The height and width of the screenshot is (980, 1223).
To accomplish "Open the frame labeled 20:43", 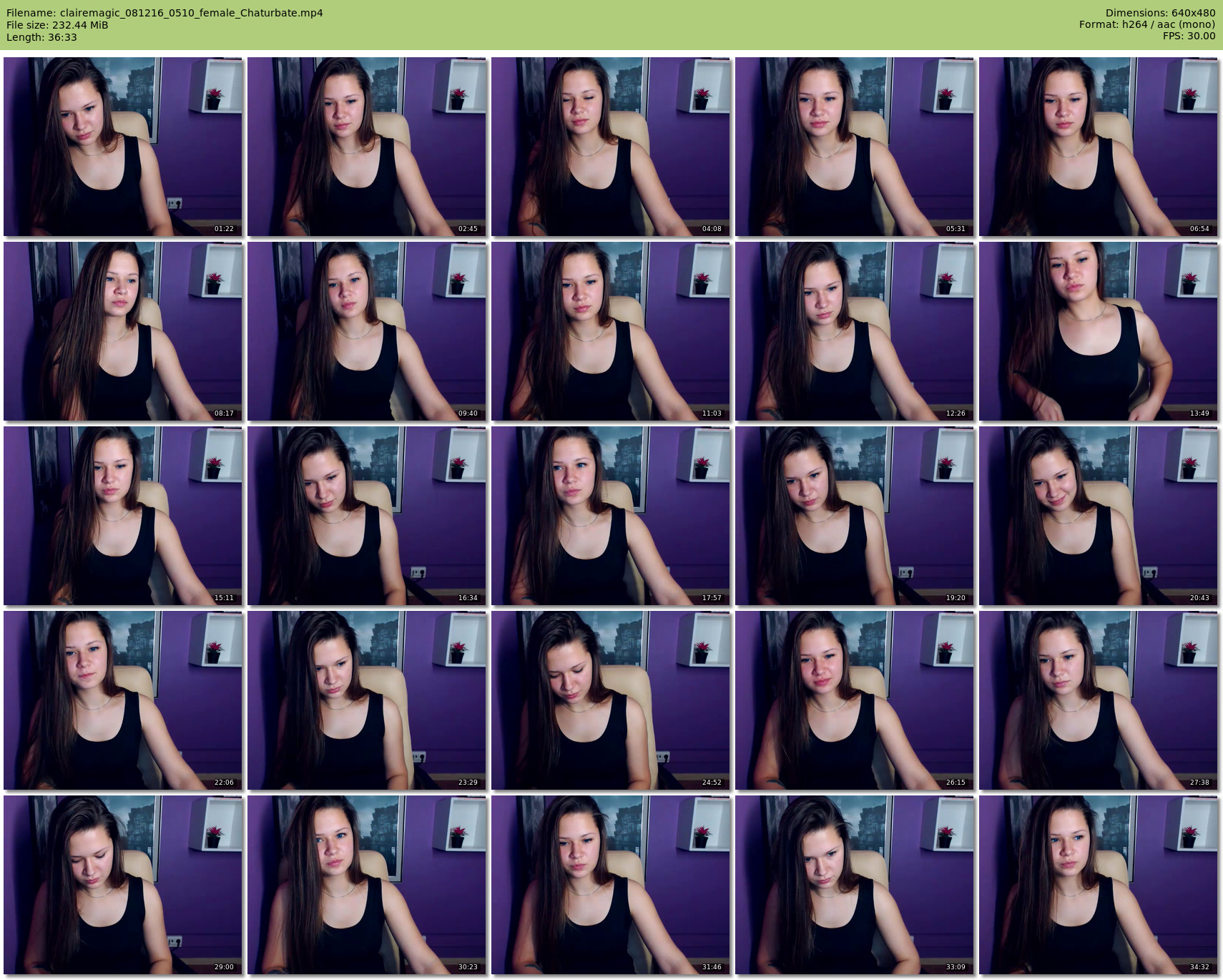I will click(x=1099, y=516).
